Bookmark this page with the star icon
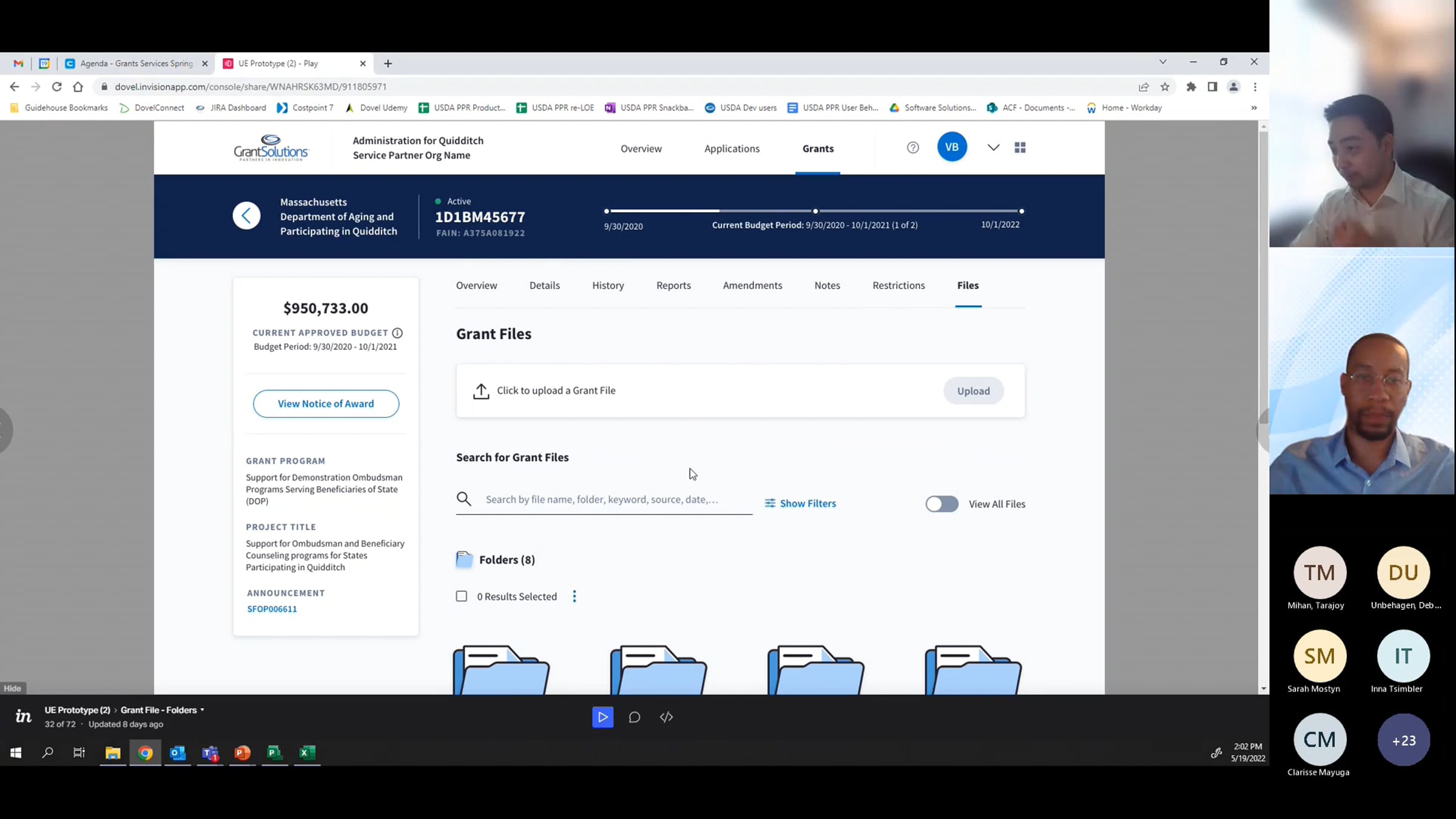This screenshot has height=819, width=1456. (x=1165, y=87)
